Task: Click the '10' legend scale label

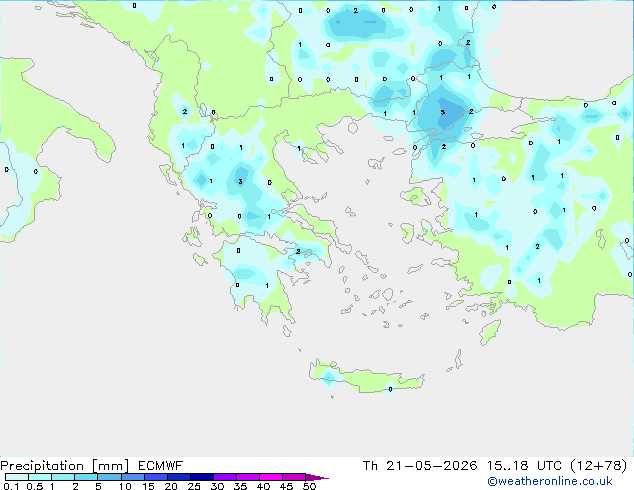Action: coord(125,486)
